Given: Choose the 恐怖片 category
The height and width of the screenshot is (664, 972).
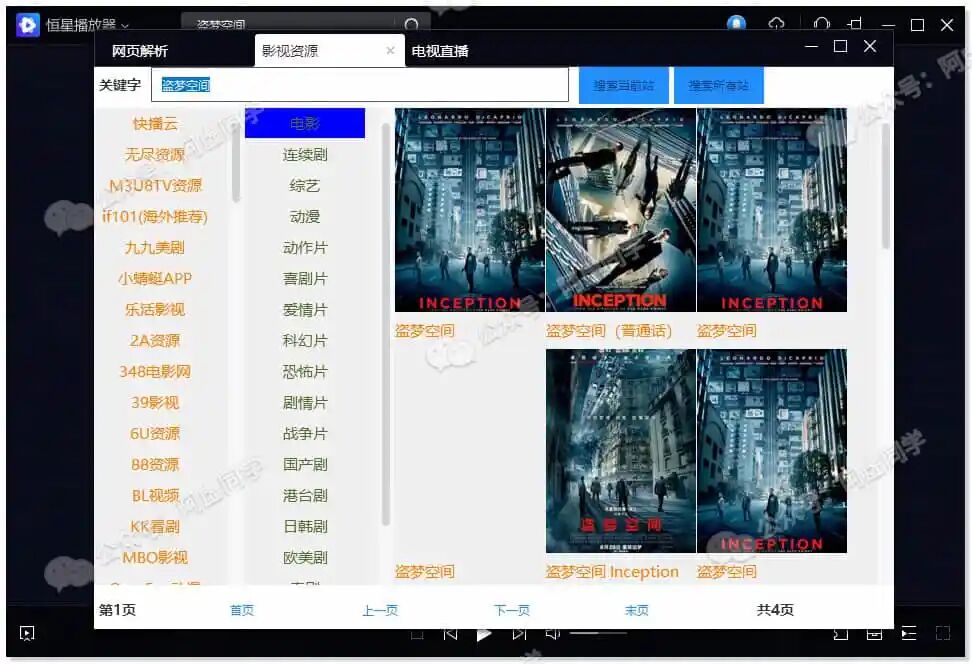Looking at the screenshot, I should click(305, 371).
